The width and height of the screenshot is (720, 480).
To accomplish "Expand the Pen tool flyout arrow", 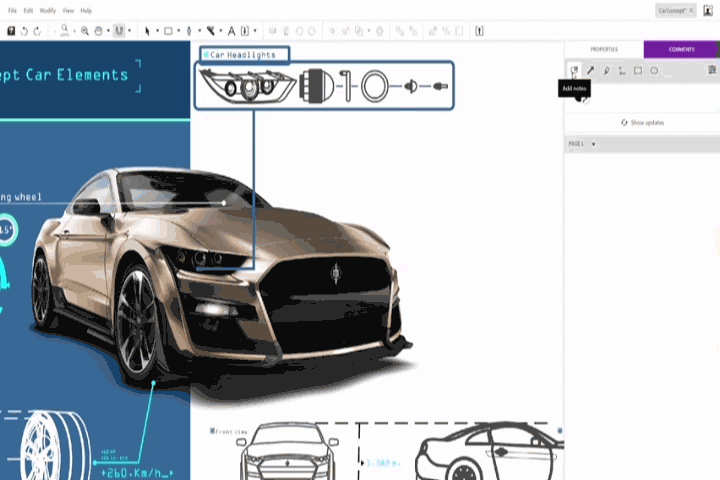I will [x=199, y=31].
